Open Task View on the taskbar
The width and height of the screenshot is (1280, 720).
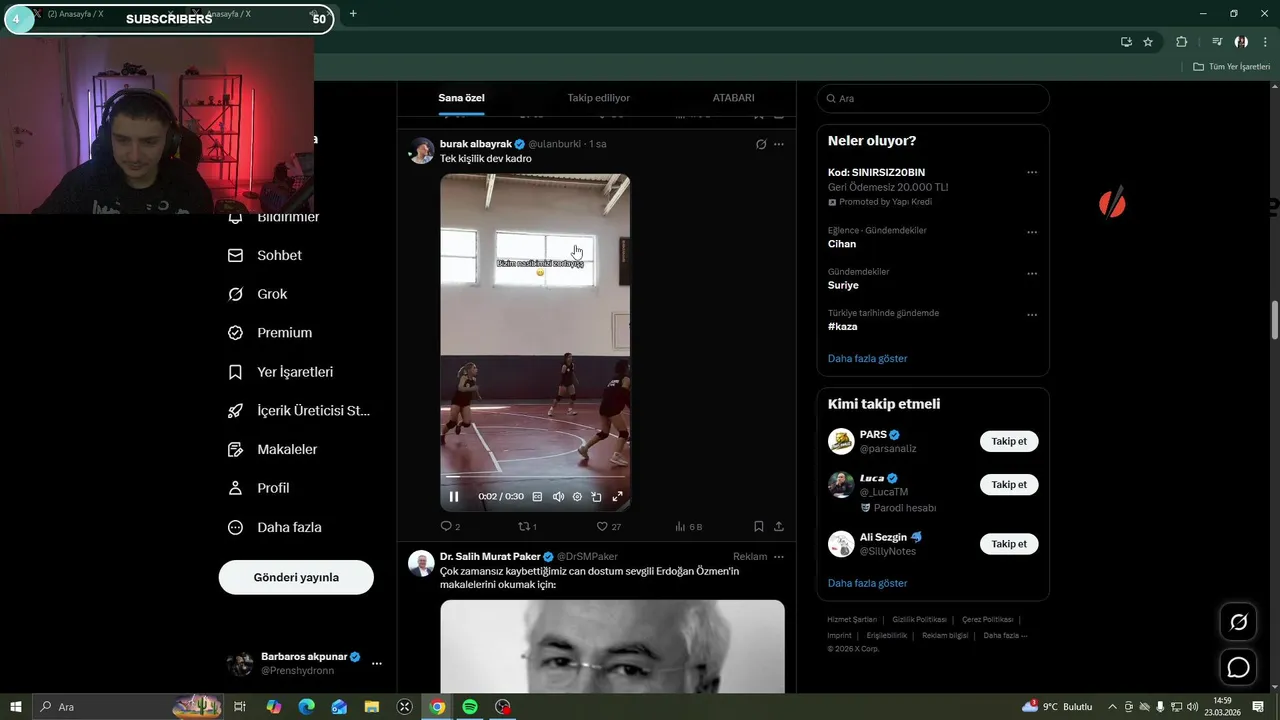[240, 707]
